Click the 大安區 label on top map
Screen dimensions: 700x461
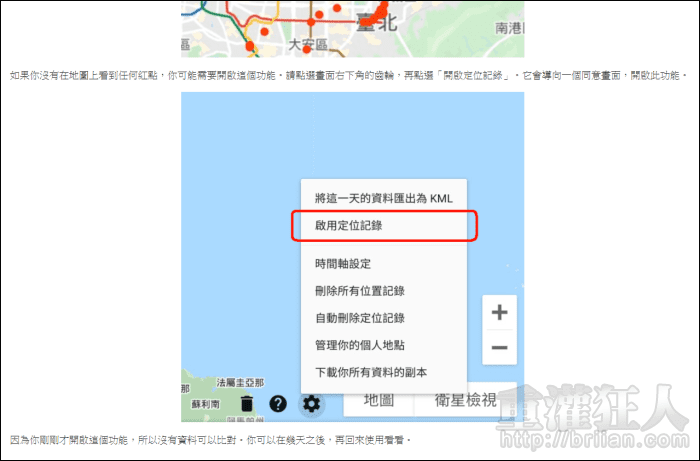pos(308,45)
